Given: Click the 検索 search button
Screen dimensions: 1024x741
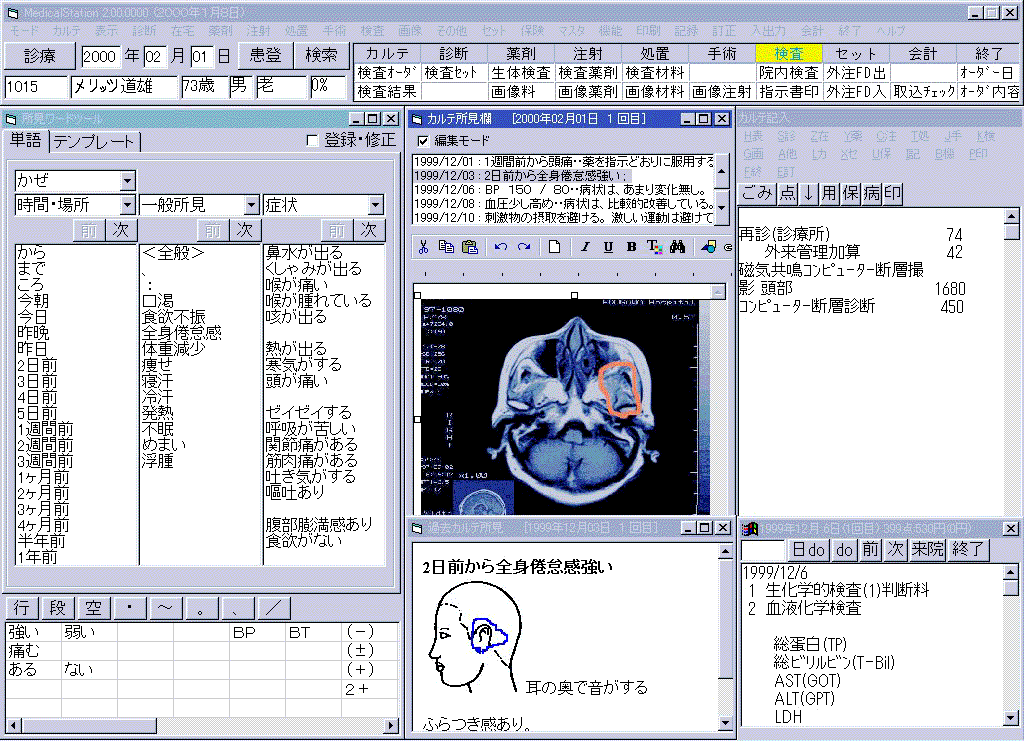Looking at the screenshot, I should 321,55.
